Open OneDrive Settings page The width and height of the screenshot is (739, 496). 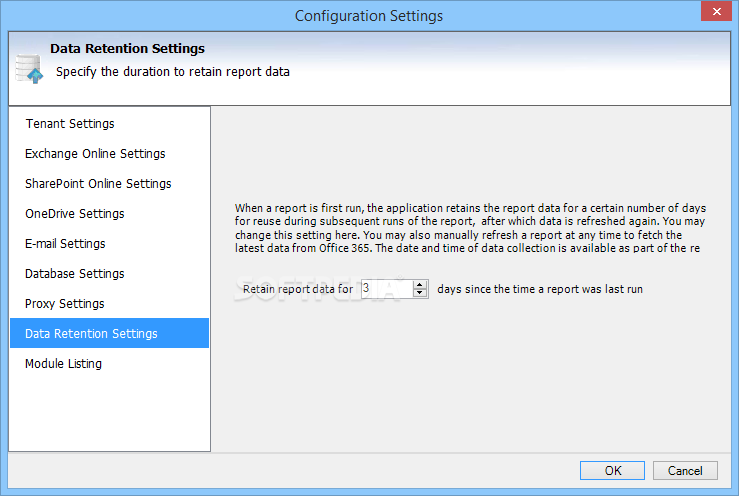point(74,214)
